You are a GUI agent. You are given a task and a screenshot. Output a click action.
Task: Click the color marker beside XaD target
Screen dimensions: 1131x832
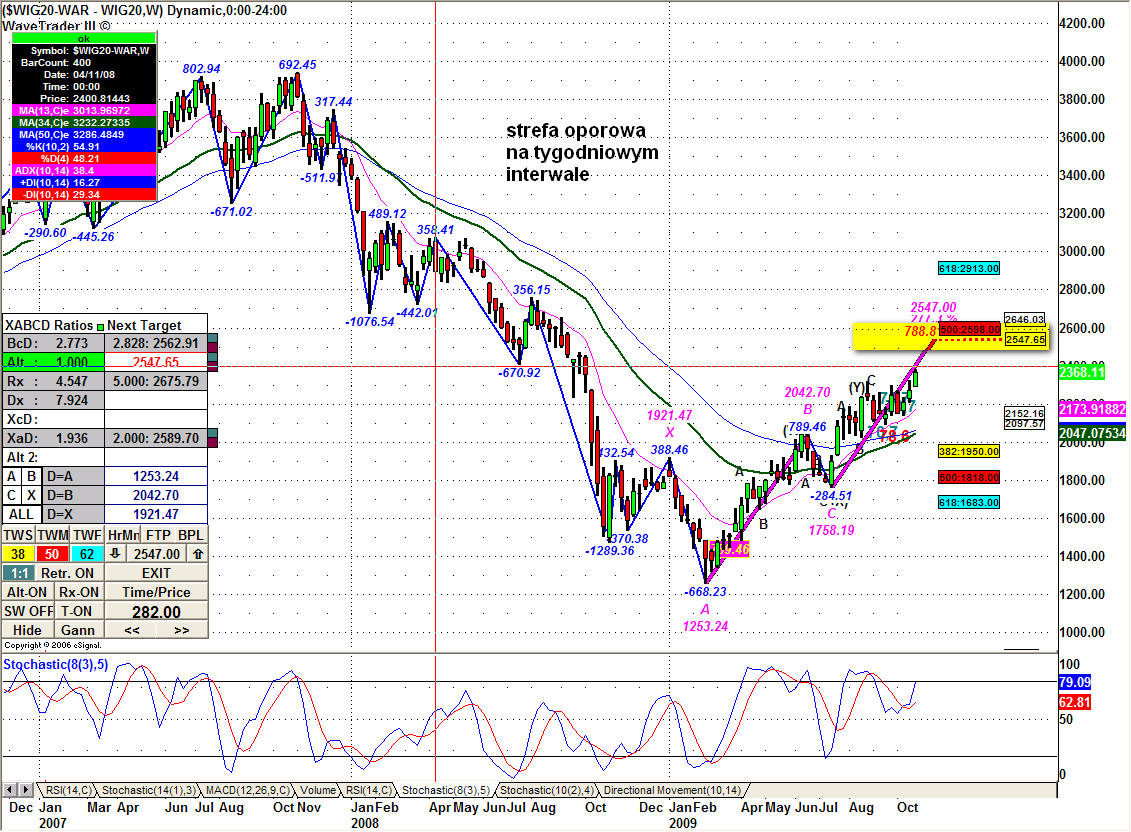(x=213, y=438)
